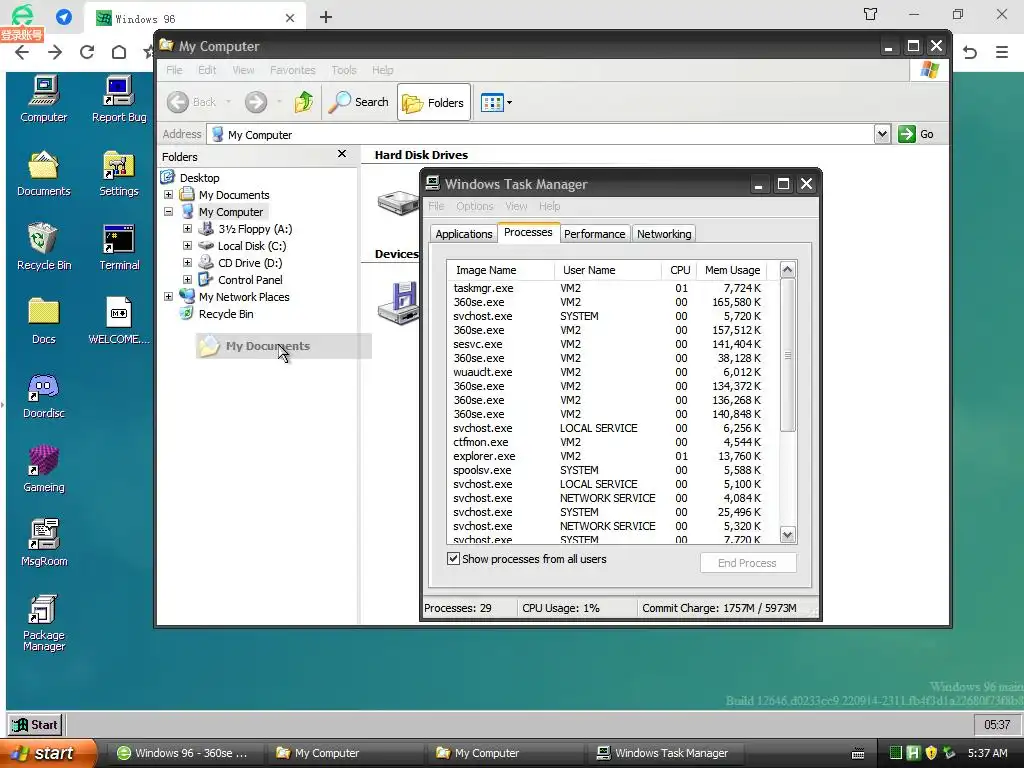Expand the Local Disk (C:) tree node

point(187,246)
